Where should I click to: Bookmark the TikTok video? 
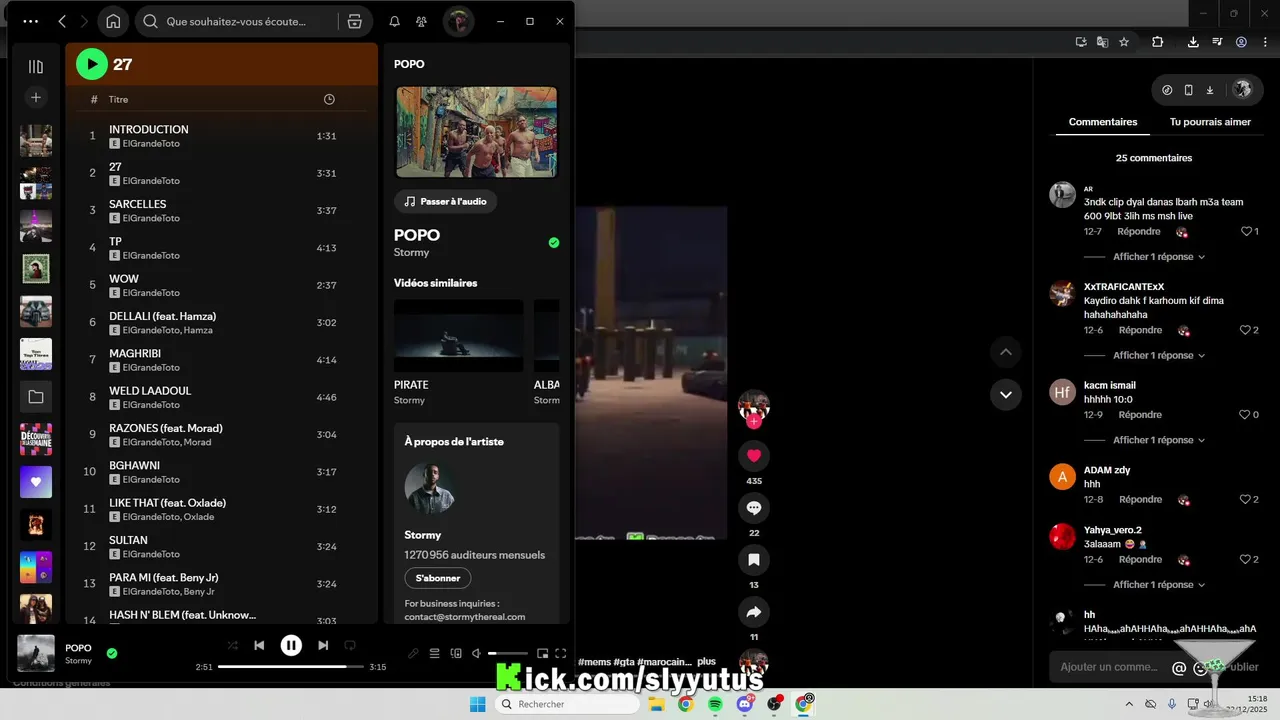(754, 560)
